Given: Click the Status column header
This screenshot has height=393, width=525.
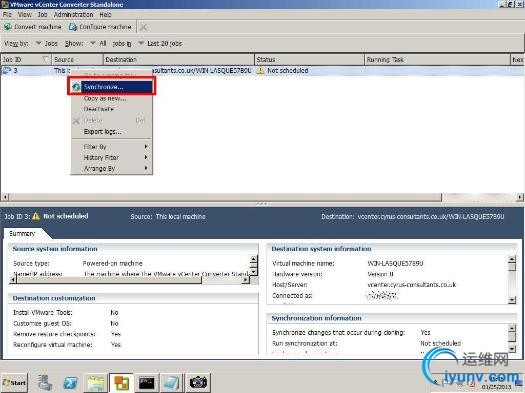Looking at the screenshot, I should coord(309,60).
